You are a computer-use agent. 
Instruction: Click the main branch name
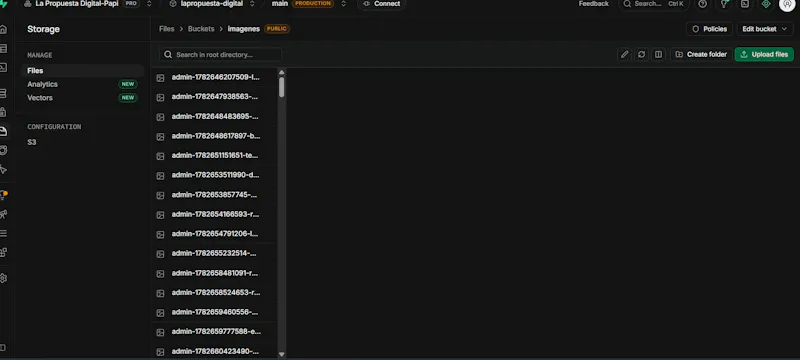point(280,4)
